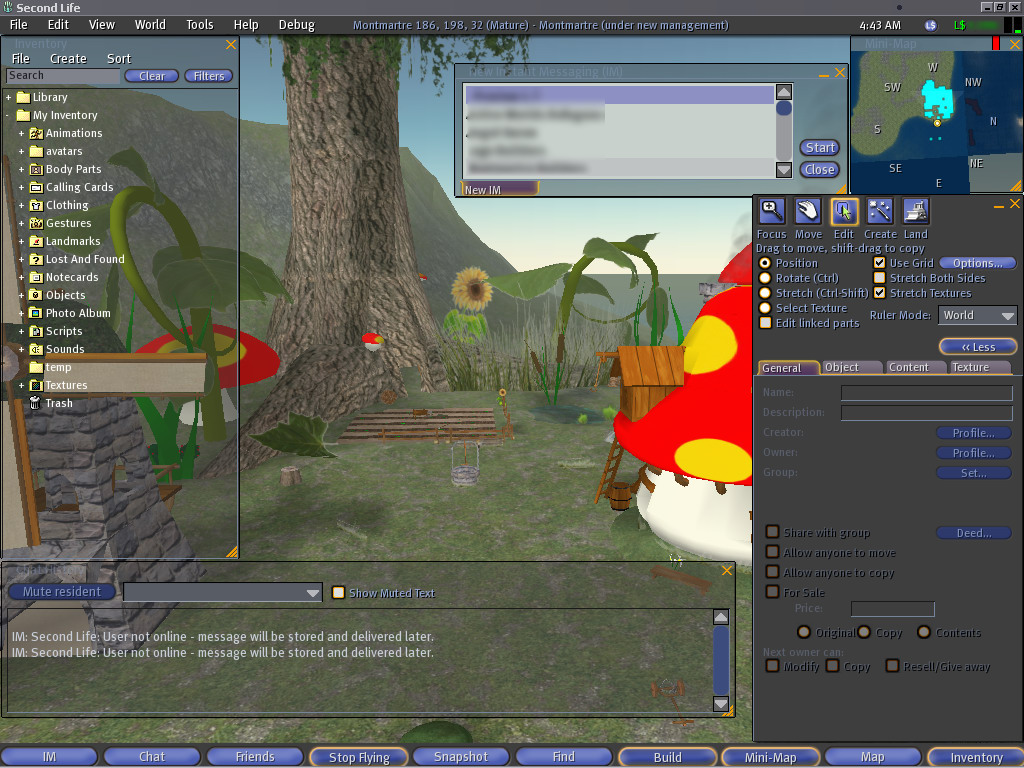Click the L$ currency icon in menu bar
Viewport: 1024px width, 768px height.
pos(931,25)
